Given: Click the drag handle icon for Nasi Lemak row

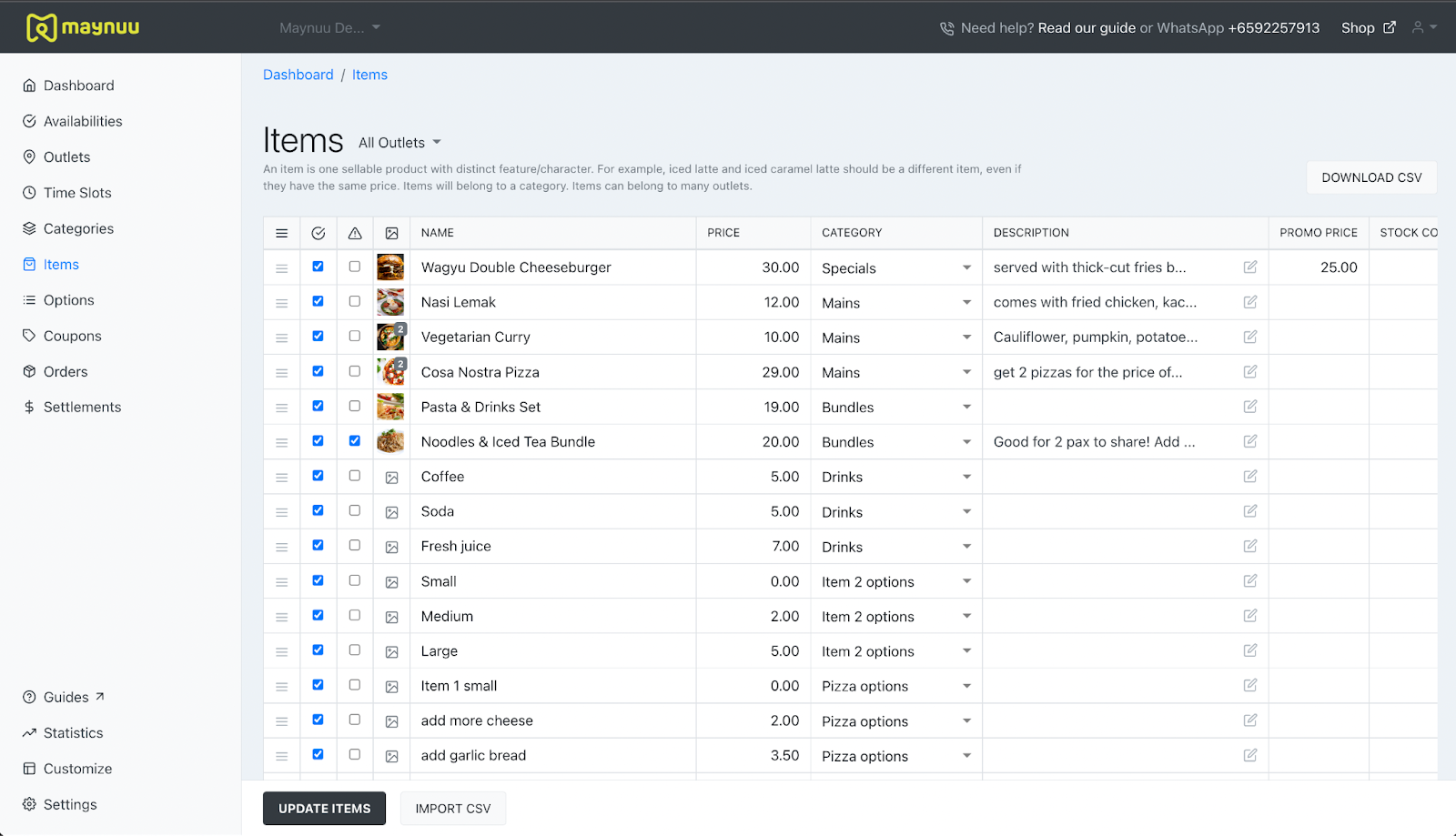Looking at the screenshot, I should point(282,303).
